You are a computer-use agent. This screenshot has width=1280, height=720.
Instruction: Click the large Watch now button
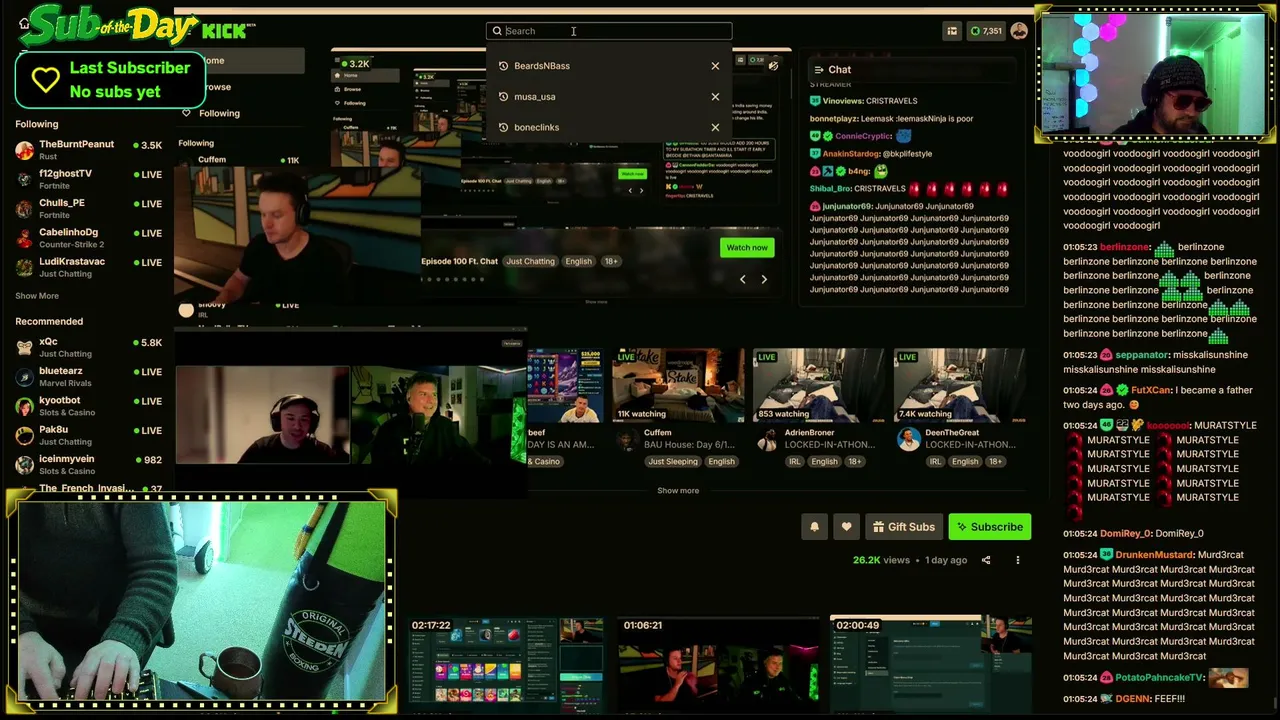point(747,247)
